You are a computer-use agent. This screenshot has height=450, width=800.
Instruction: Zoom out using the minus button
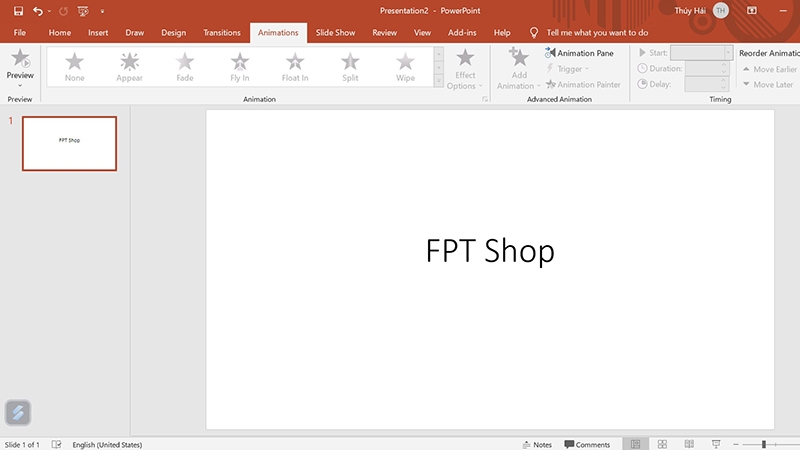click(x=736, y=444)
